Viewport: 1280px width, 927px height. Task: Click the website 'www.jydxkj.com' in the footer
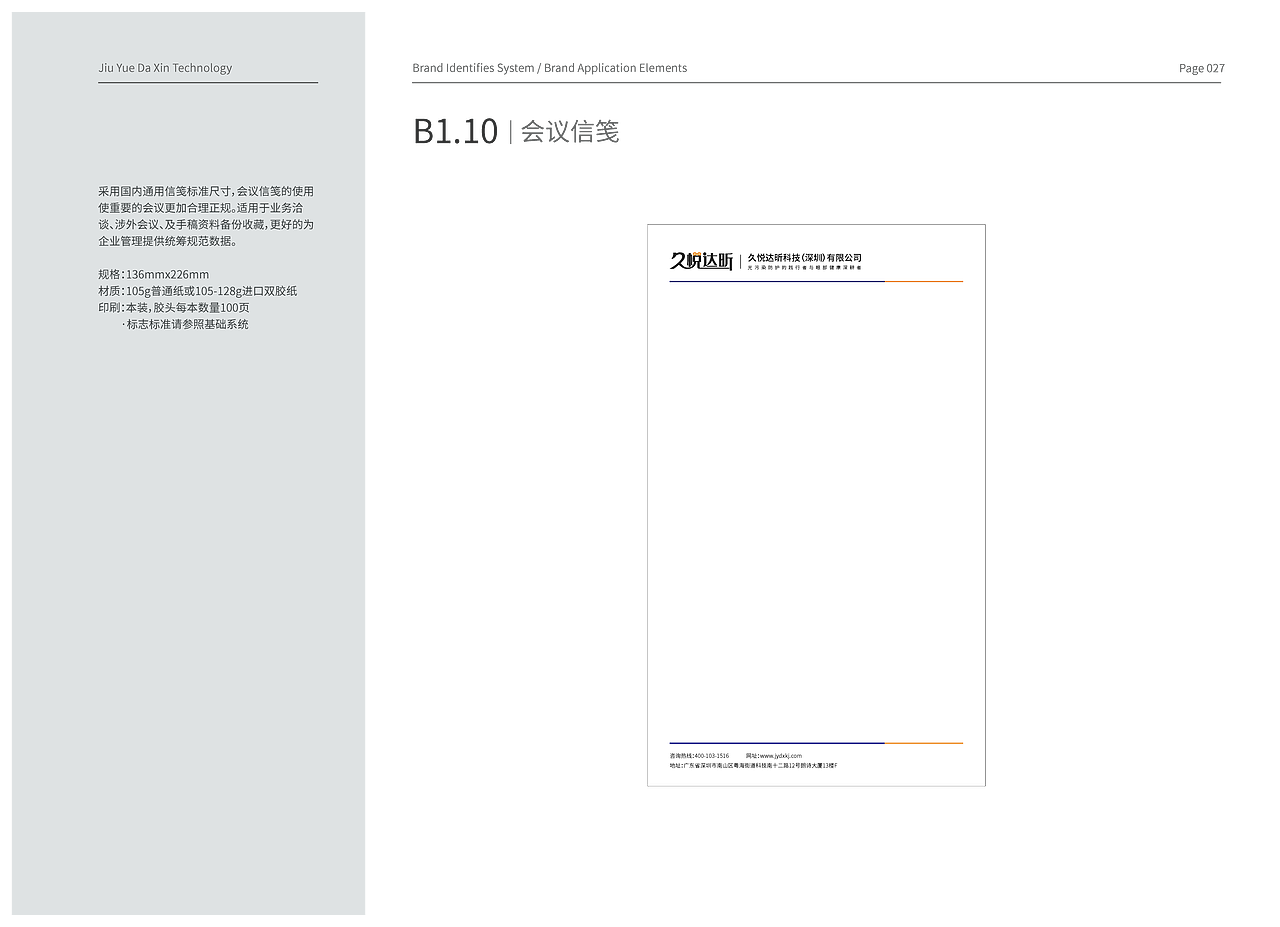point(781,756)
